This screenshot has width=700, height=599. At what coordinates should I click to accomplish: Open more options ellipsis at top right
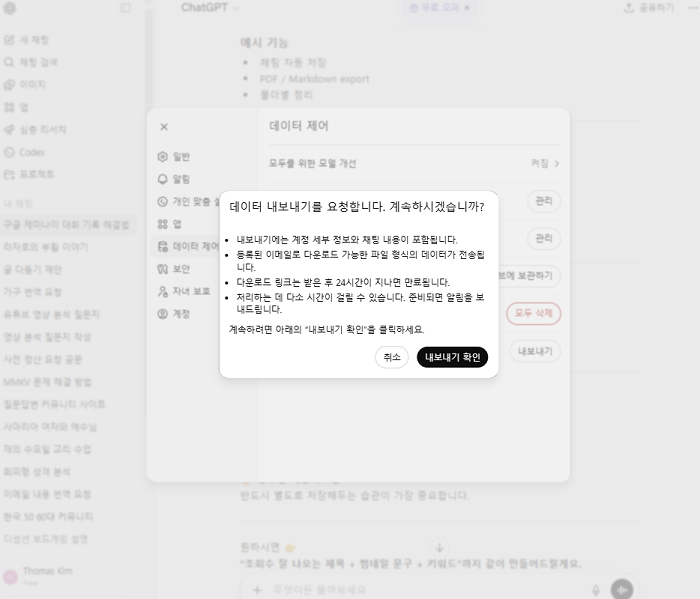click(693, 8)
